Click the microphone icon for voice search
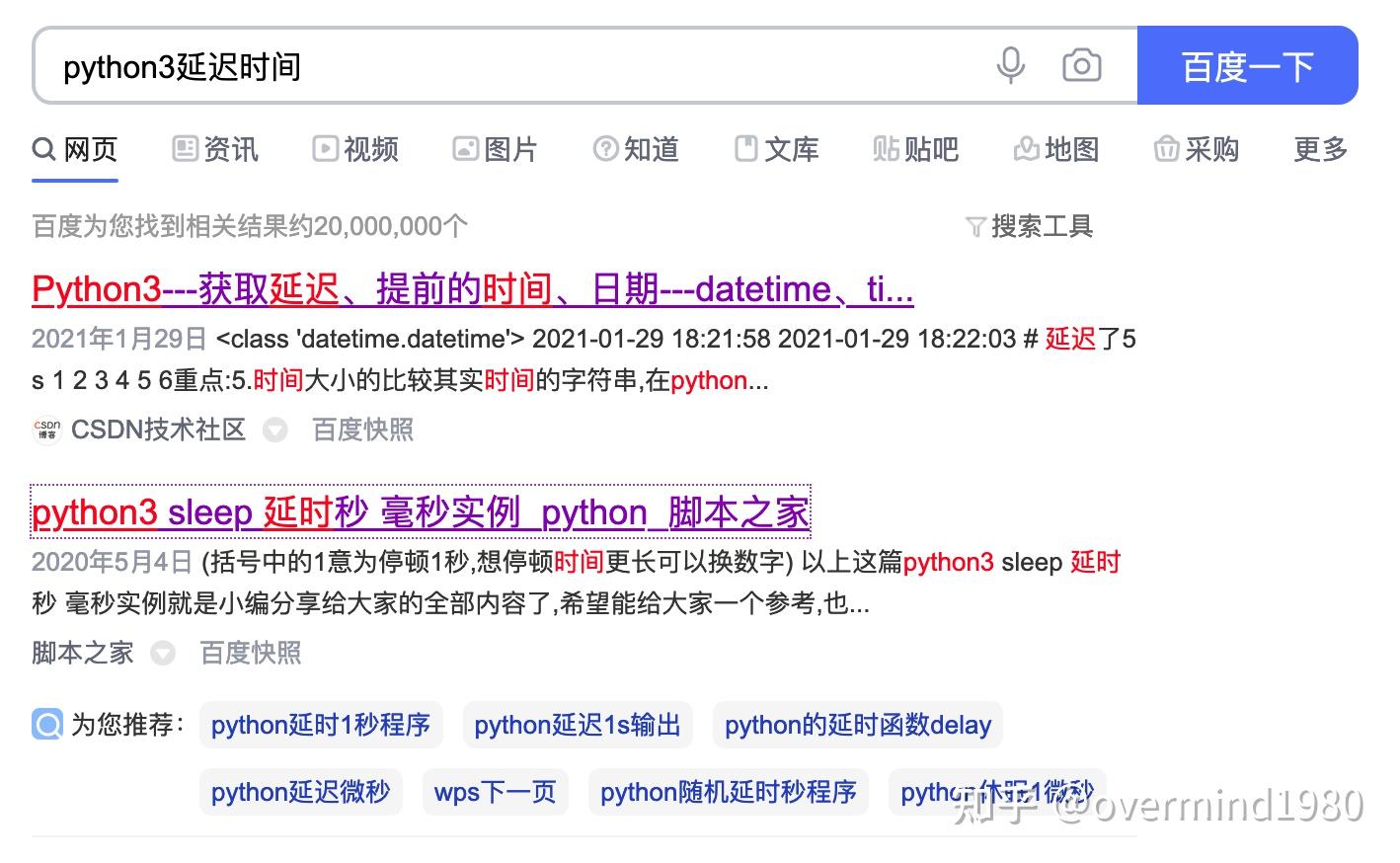Viewport: 1400px width, 863px height. 1009,65
